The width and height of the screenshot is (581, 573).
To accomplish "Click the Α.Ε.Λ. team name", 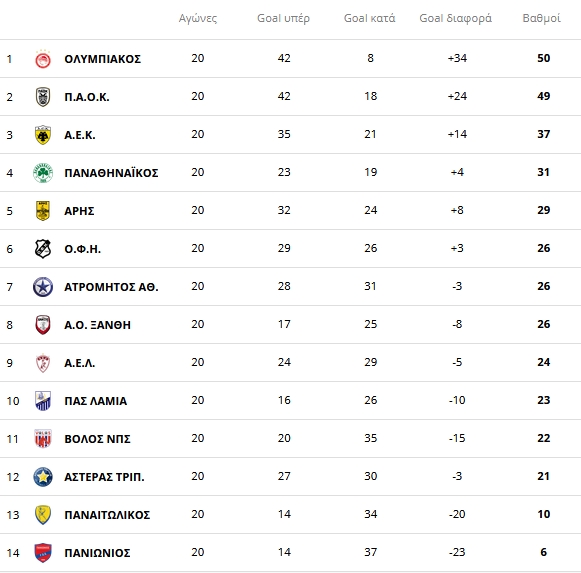I will [x=80, y=363].
